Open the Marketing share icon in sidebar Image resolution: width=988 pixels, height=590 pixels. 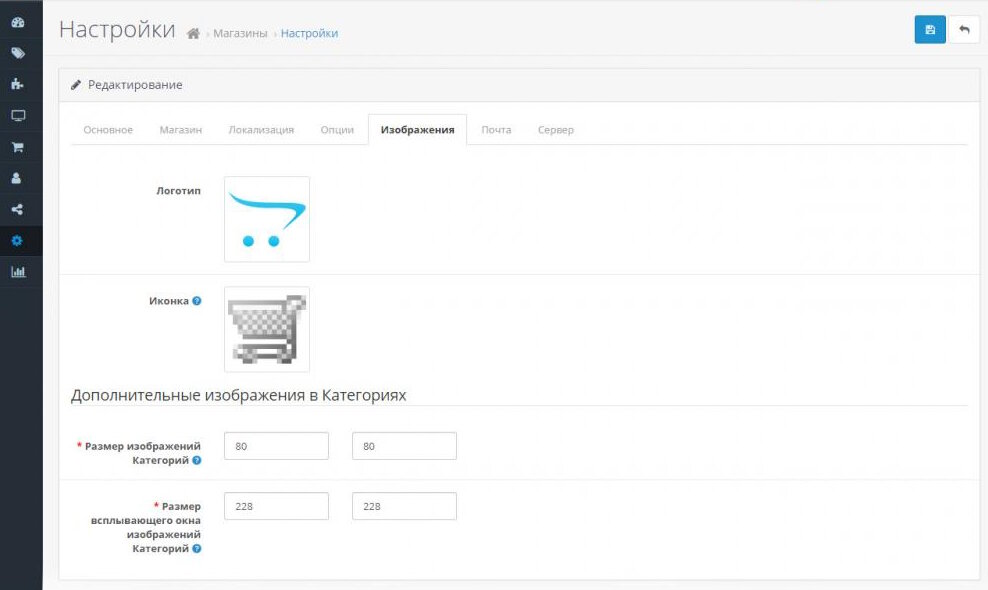click(17, 209)
